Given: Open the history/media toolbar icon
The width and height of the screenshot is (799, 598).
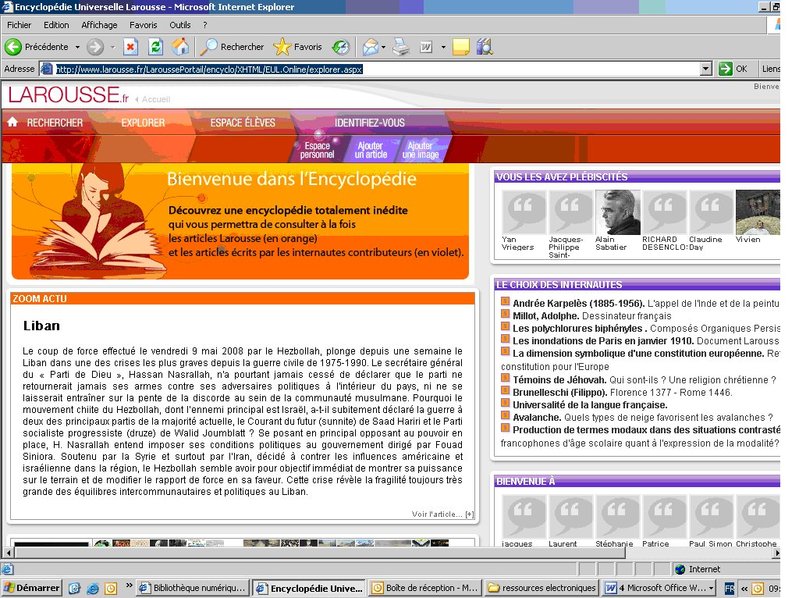Looking at the screenshot, I should [341, 47].
